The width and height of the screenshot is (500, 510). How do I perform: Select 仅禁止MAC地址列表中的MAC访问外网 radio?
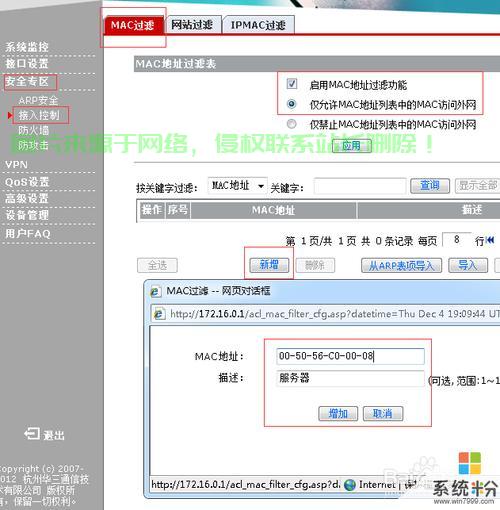pyautogui.click(x=292, y=124)
